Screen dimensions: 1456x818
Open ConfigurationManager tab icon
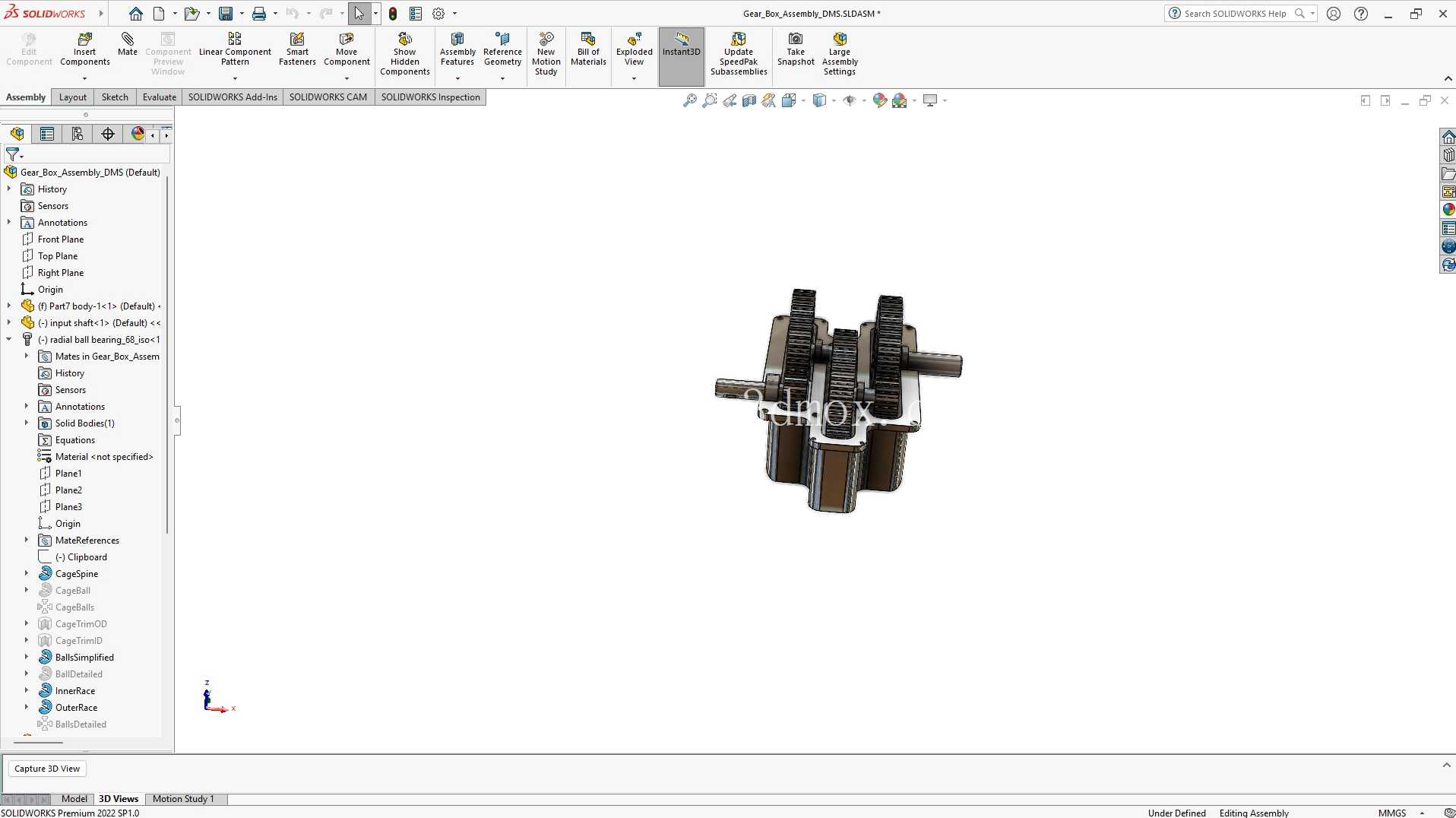pyautogui.click(x=78, y=134)
